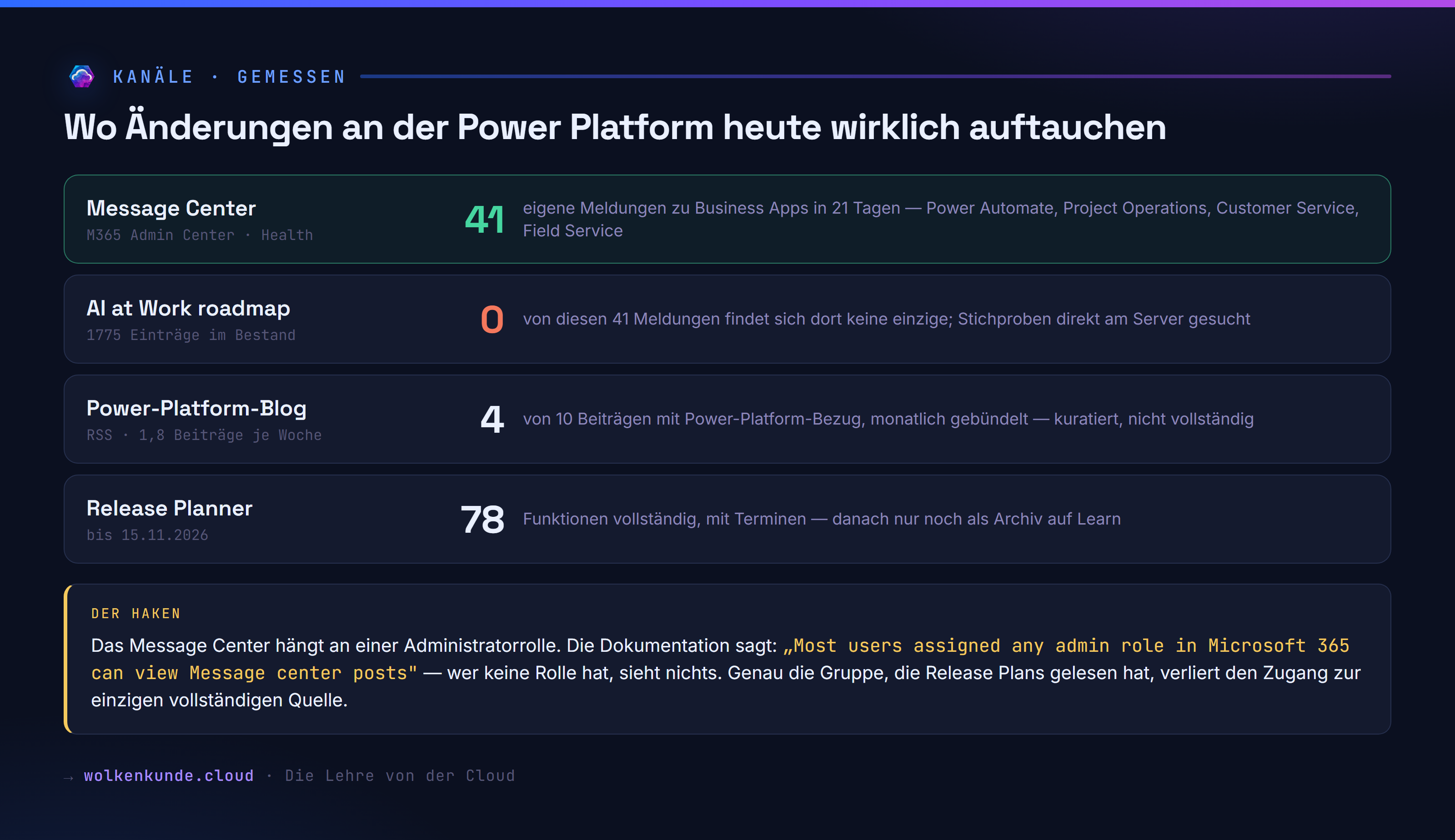Image resolution: width=1455 pixels, height=840 pixels.
Task: Click 'M365 Admin Center · Health' subtitle
Action: point(200,235)
